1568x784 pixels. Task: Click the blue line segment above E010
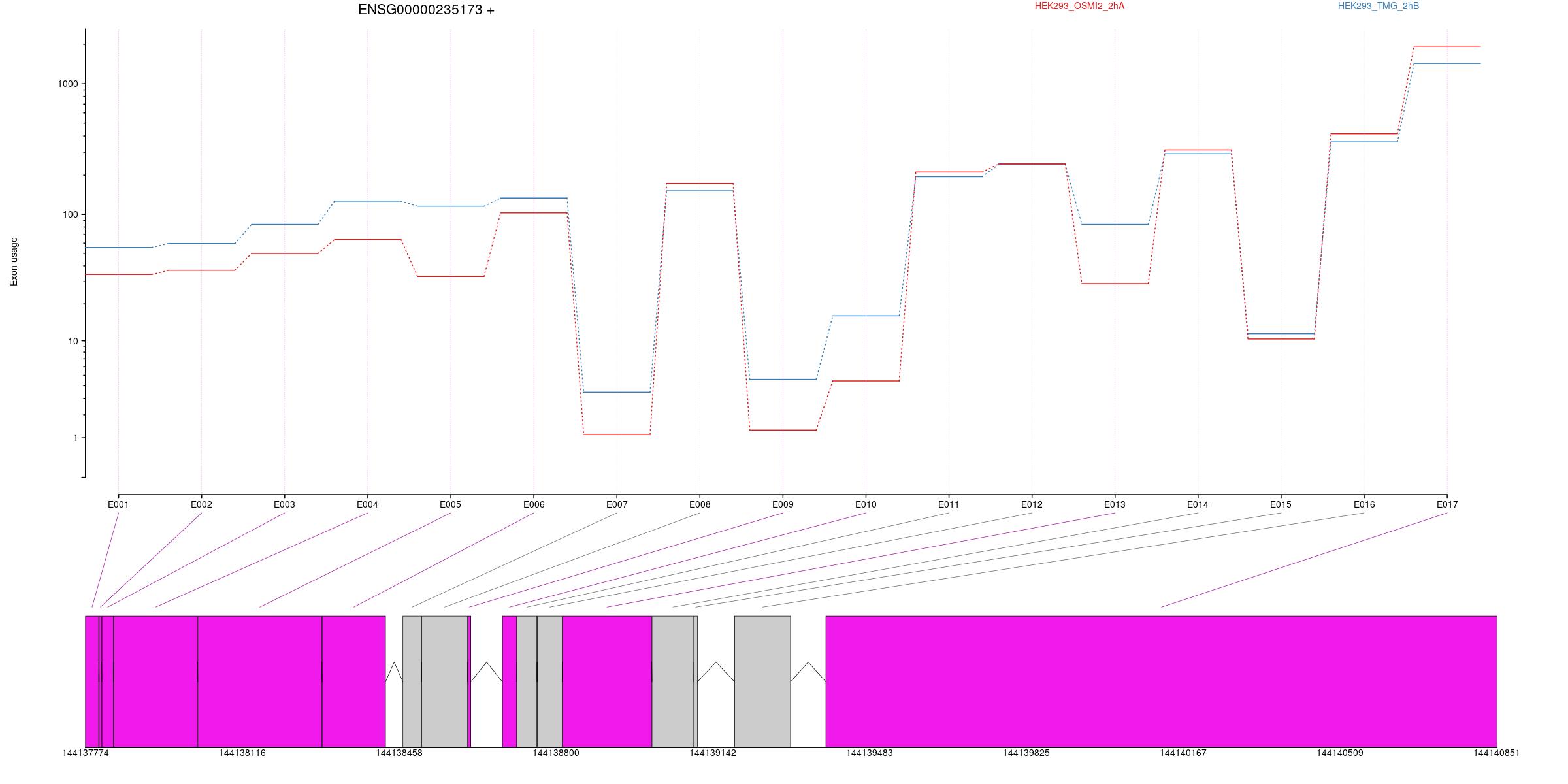tap(866, 316)
